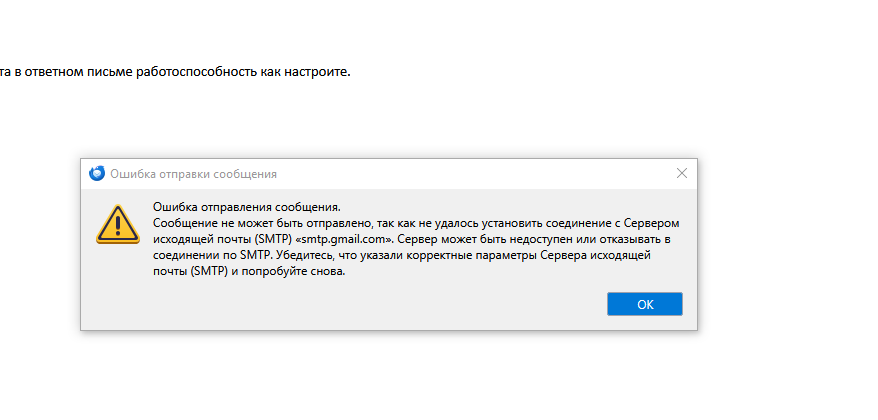Click the dialog title «Ошибка отправки сообщения»
Screen dimensions: 878x420
pyautogui.click(x=193, y=174)
